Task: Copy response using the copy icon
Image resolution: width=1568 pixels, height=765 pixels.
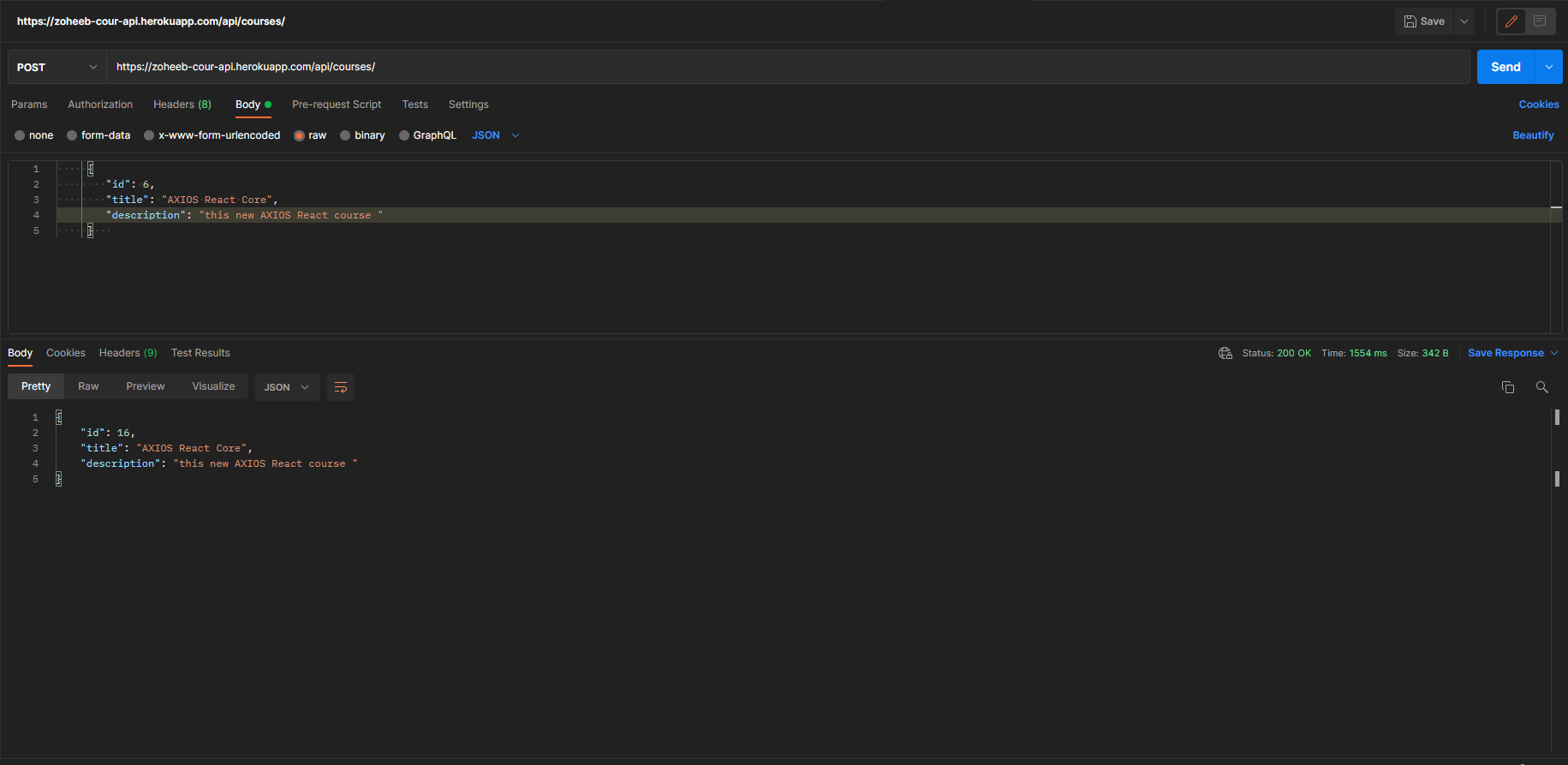Action: click(x=1508, y=387)
